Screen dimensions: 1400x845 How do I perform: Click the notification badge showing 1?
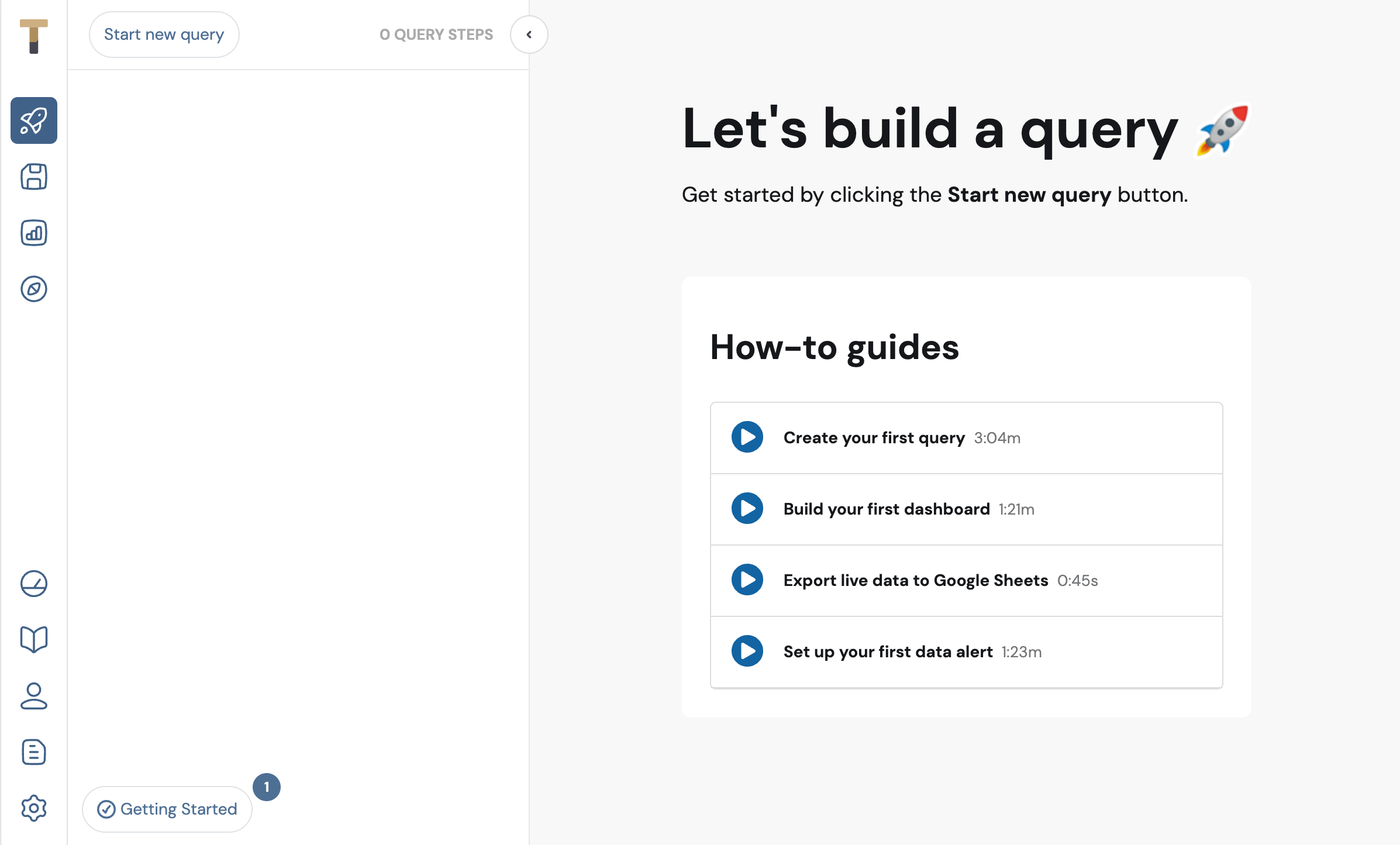pos(267,787)
